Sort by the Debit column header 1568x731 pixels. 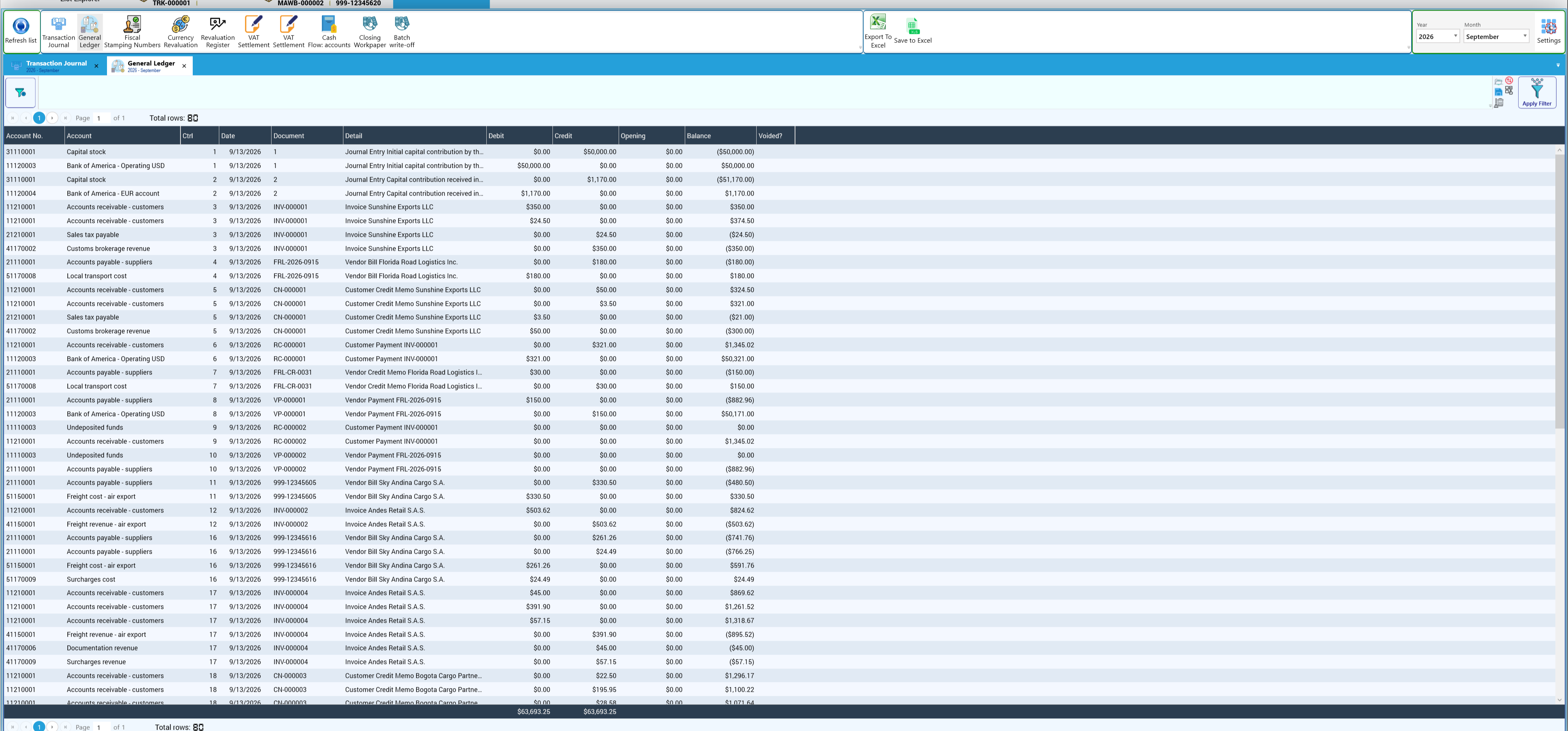pyautogui.click(x=519, y=136)
